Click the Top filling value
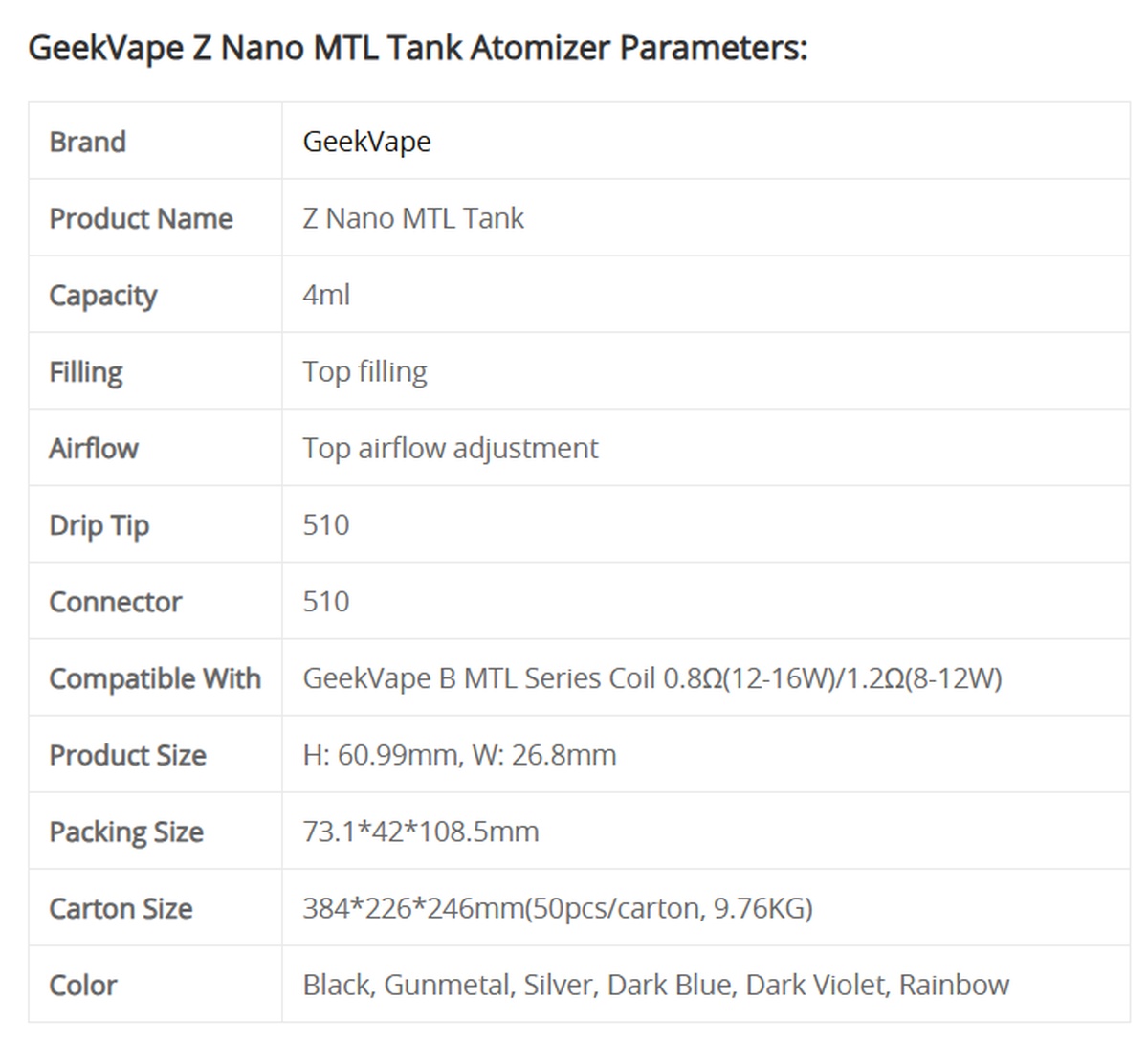 pyautogui.click(x=364, y=371)
